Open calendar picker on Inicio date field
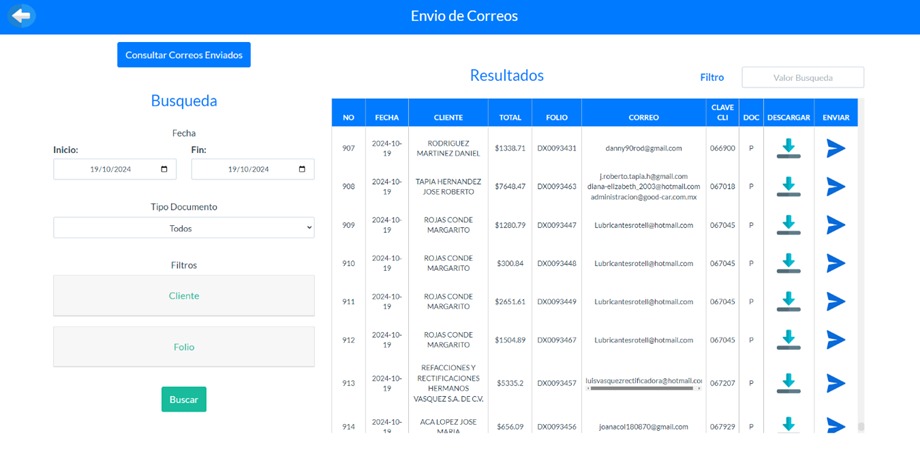Screen dimensions: 920x454 pyautogui.click(x=164, y=169)
